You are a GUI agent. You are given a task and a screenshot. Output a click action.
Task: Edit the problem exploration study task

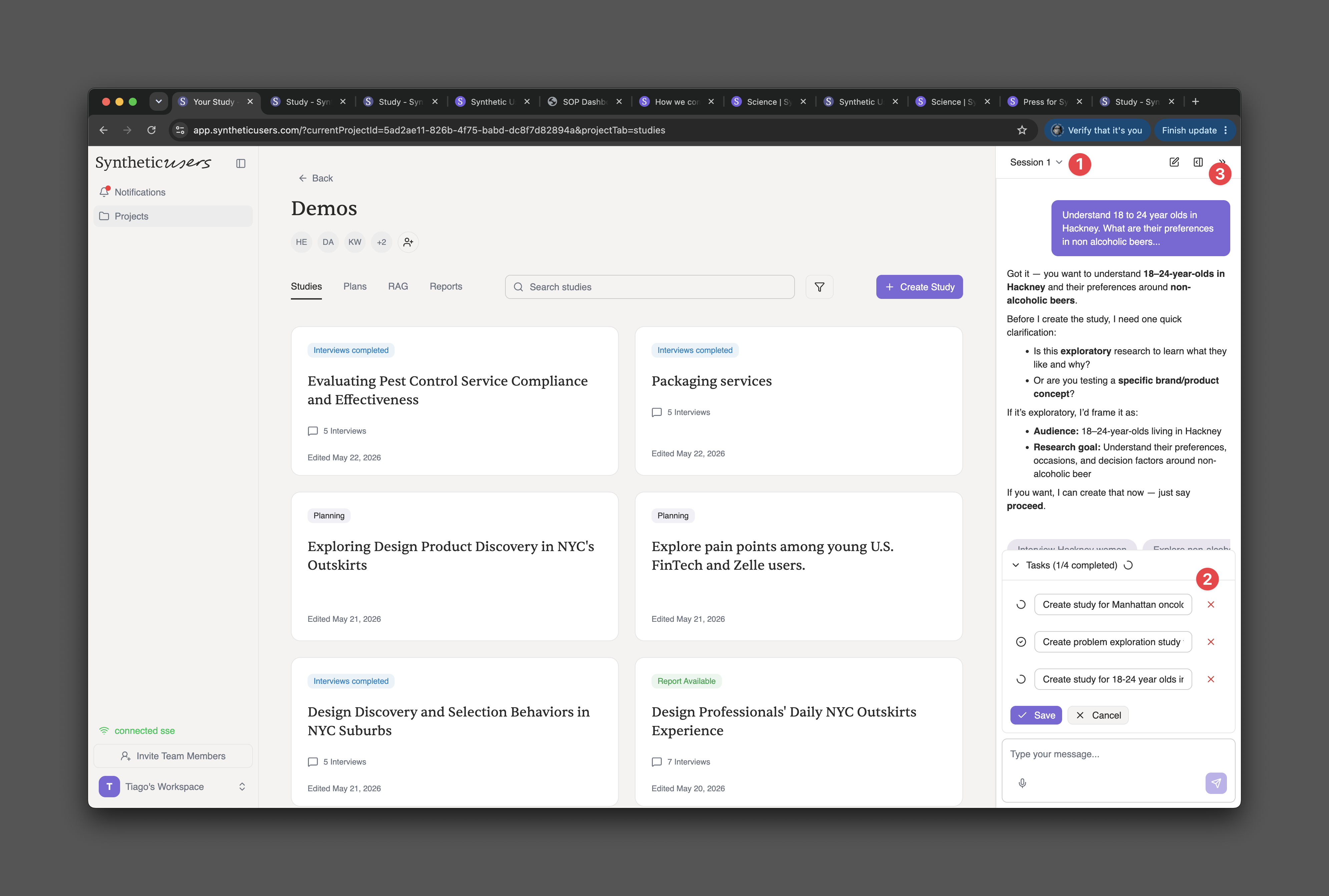tap(1113, 642)
